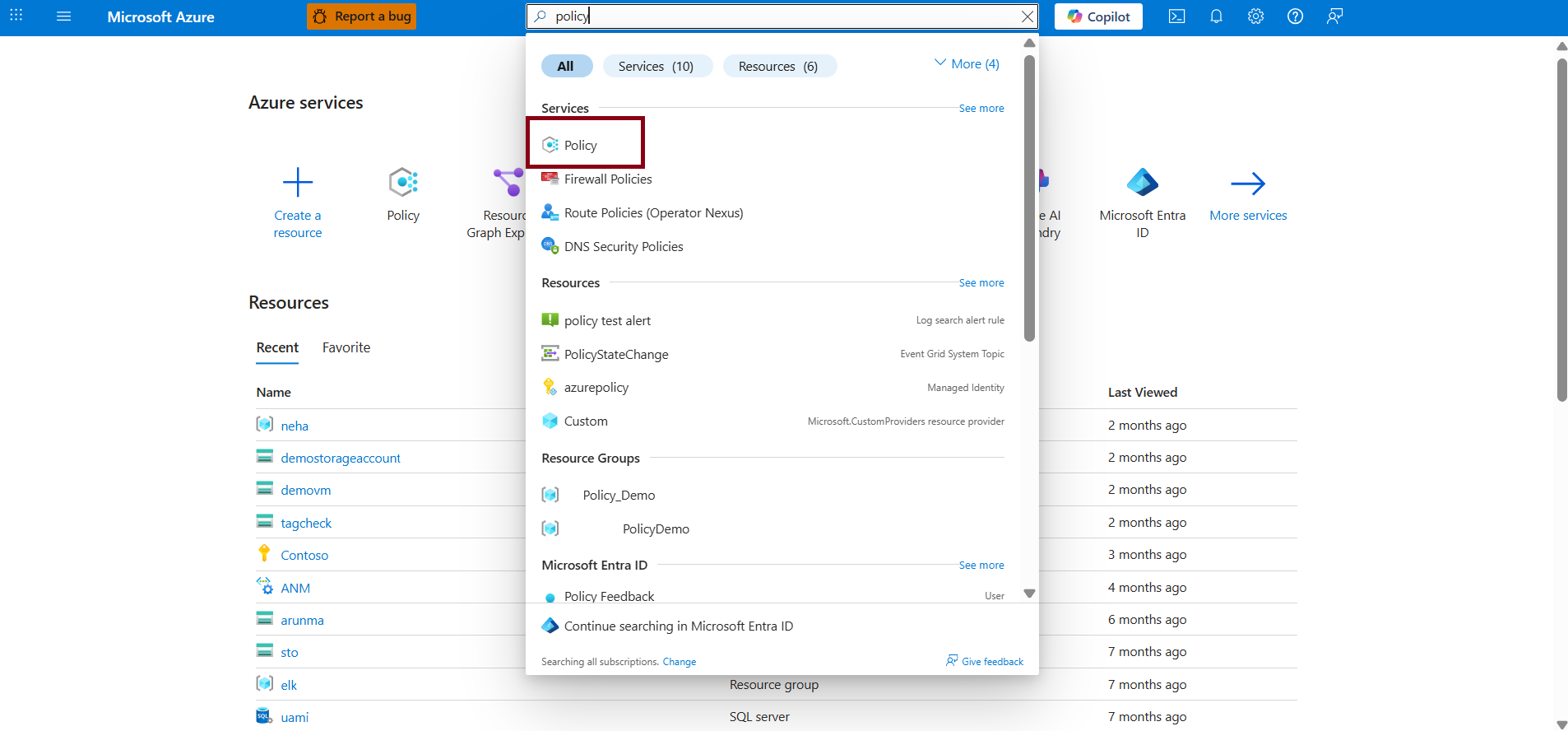Click the Change subscriptions link
This screenshot has height=731, width=1568.
(680, 662)
